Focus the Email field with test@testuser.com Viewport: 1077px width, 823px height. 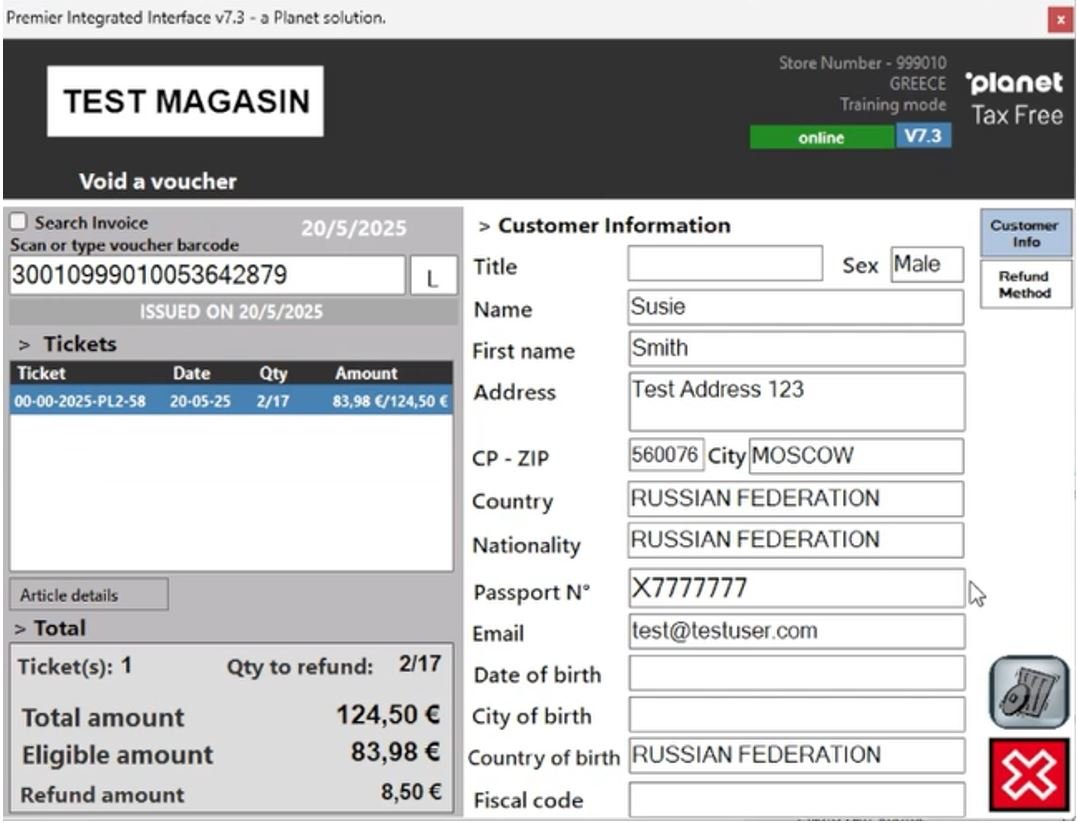pos(796,631)
